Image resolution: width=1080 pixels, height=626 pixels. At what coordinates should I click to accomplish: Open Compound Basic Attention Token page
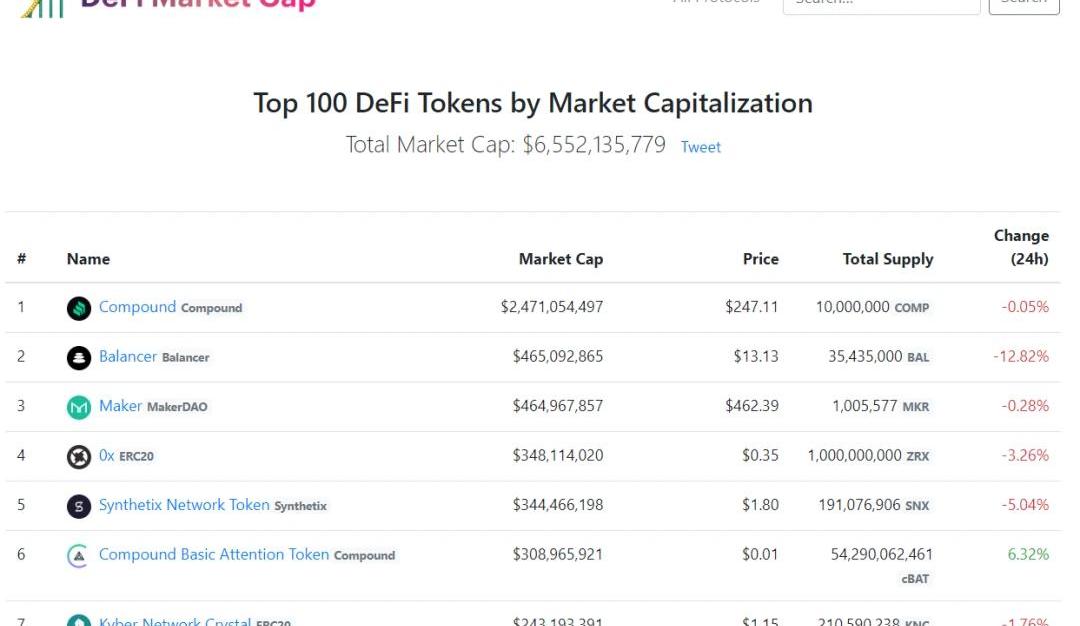point(214,554)
